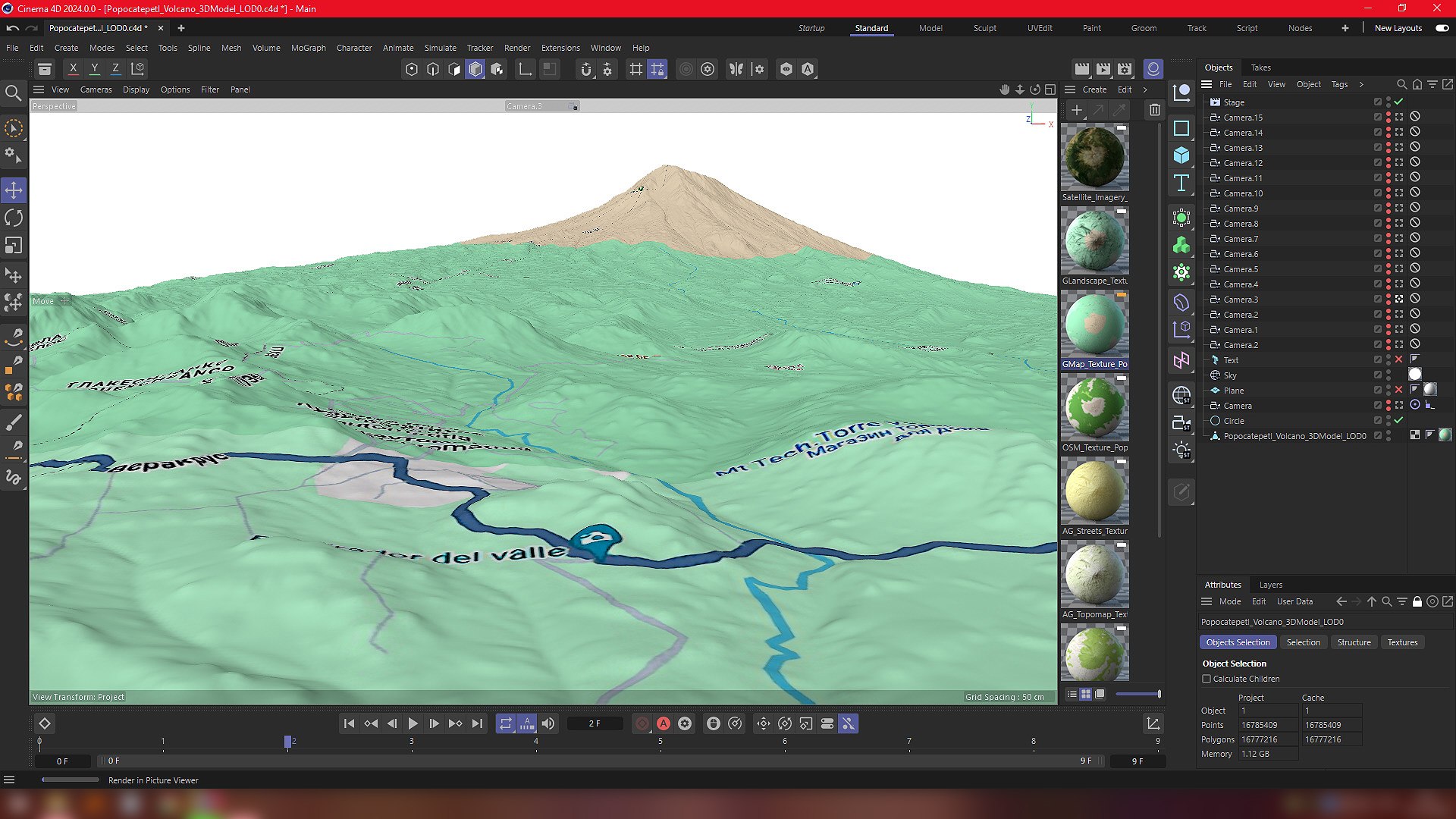Add a Cube primitive from object palette

[x=1181, y=155]
